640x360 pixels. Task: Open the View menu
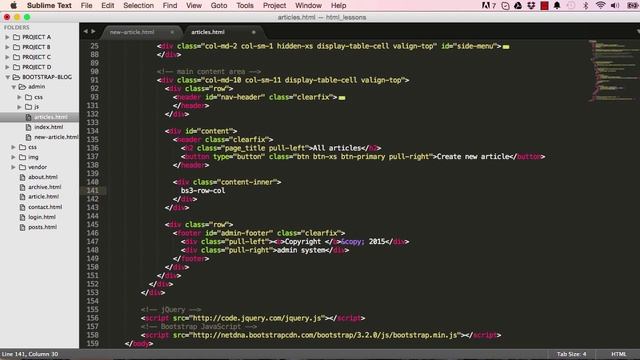point(194,5)
